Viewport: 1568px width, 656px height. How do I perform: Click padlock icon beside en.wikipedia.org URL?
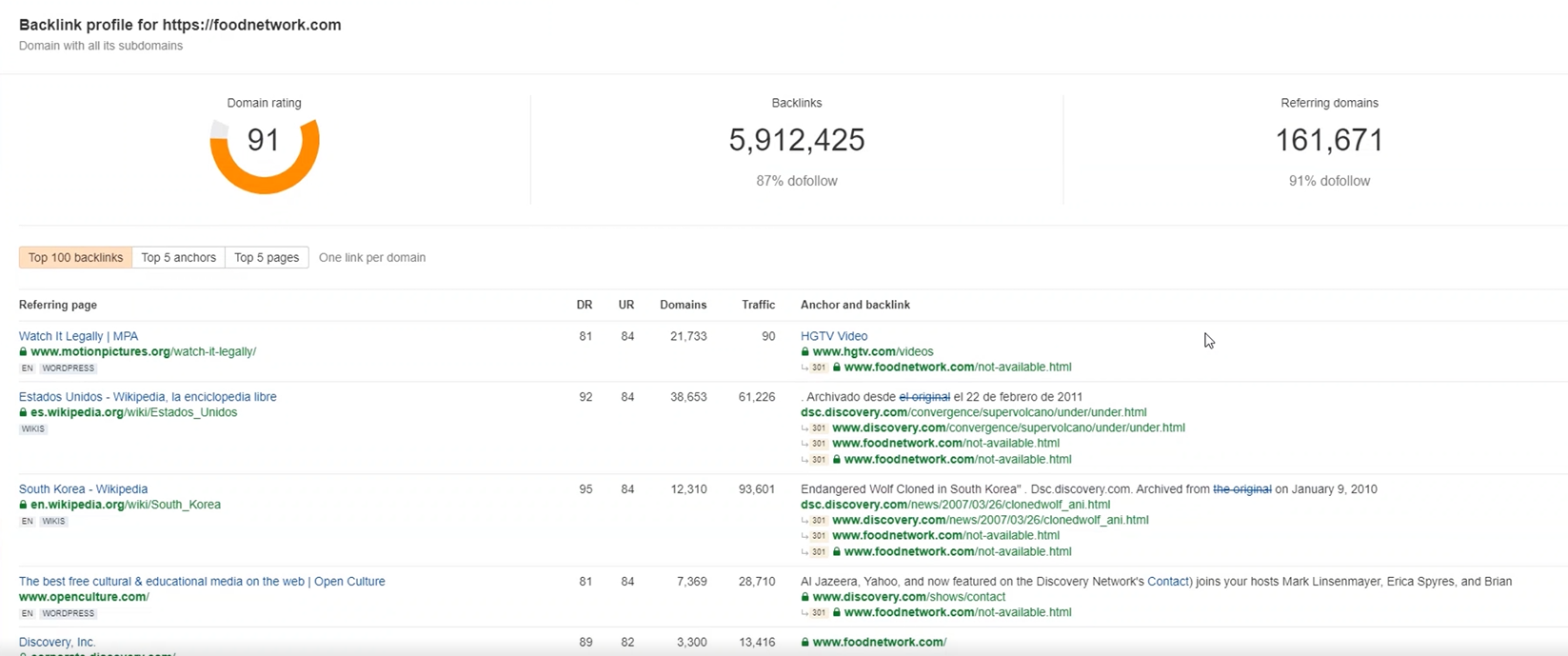click(x=24, y=505)
